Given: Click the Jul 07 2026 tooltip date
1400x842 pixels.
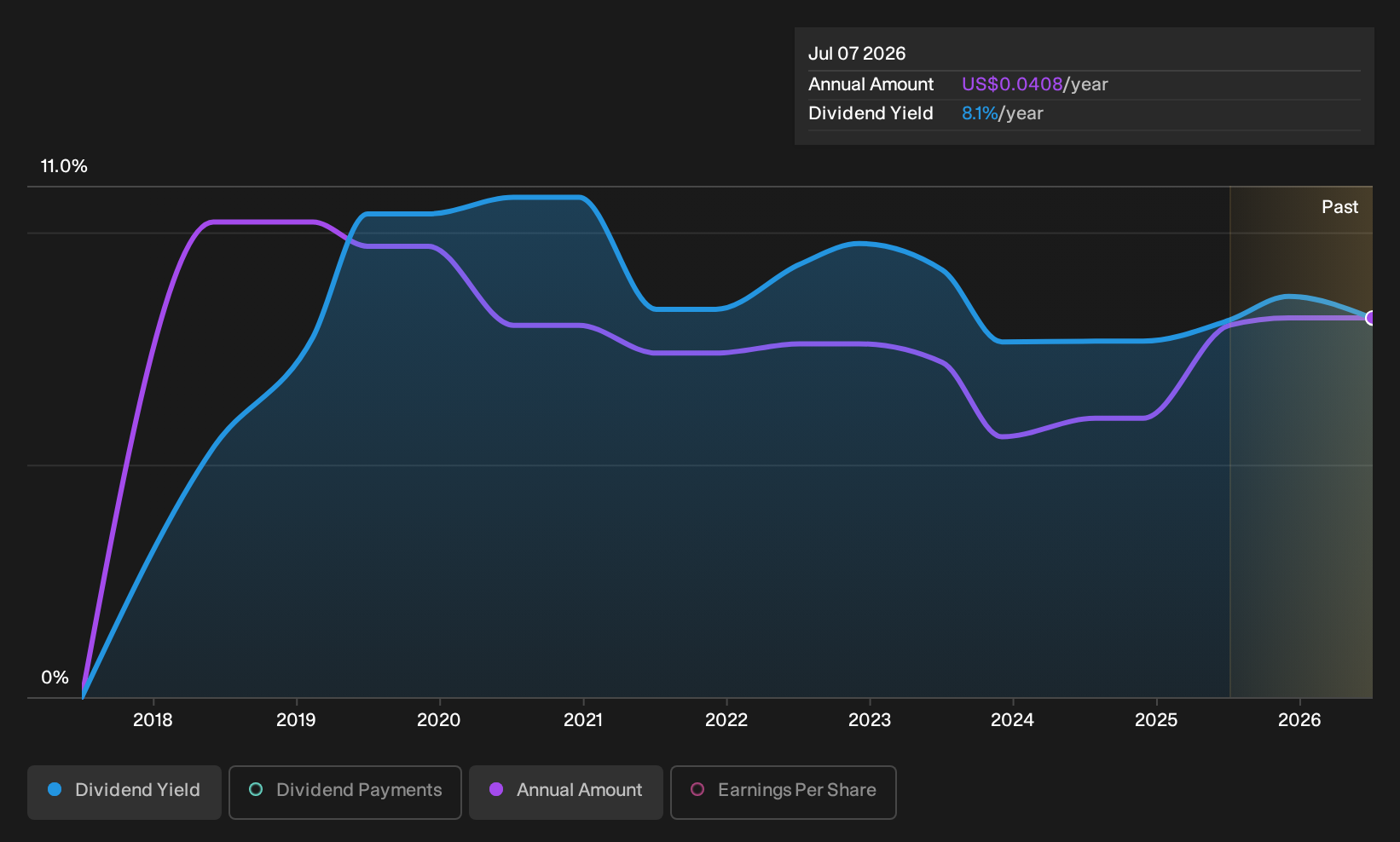Looking at the screenshot, I should click(x=857, y=54).
